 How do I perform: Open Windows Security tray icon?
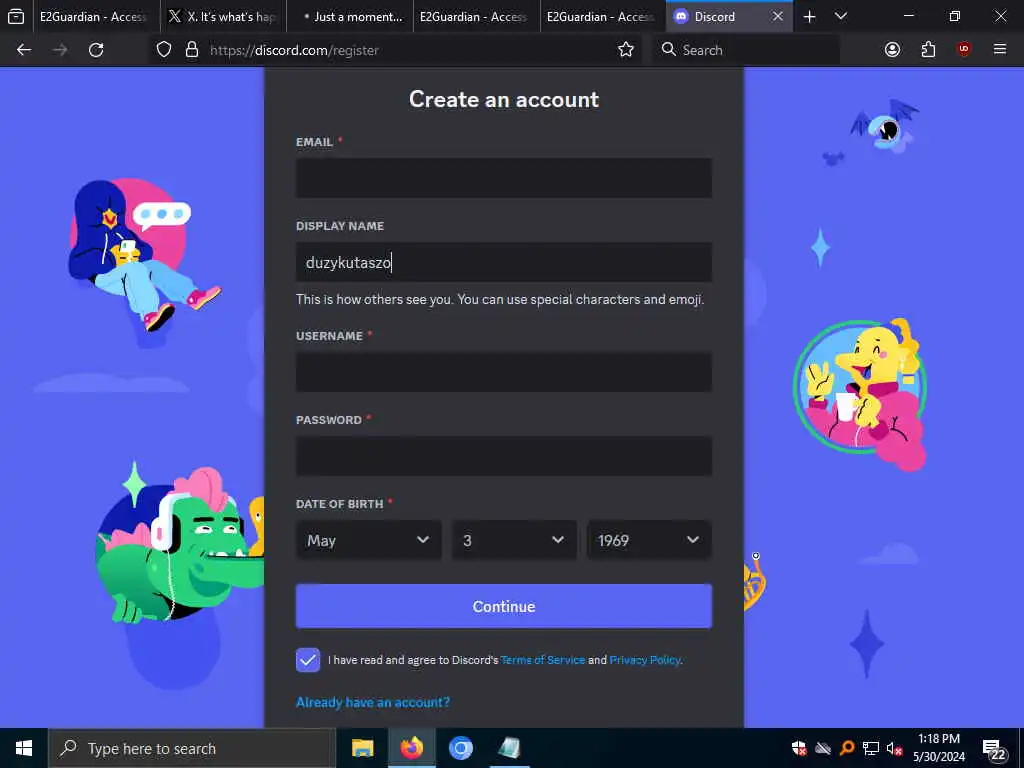(799, 748)
